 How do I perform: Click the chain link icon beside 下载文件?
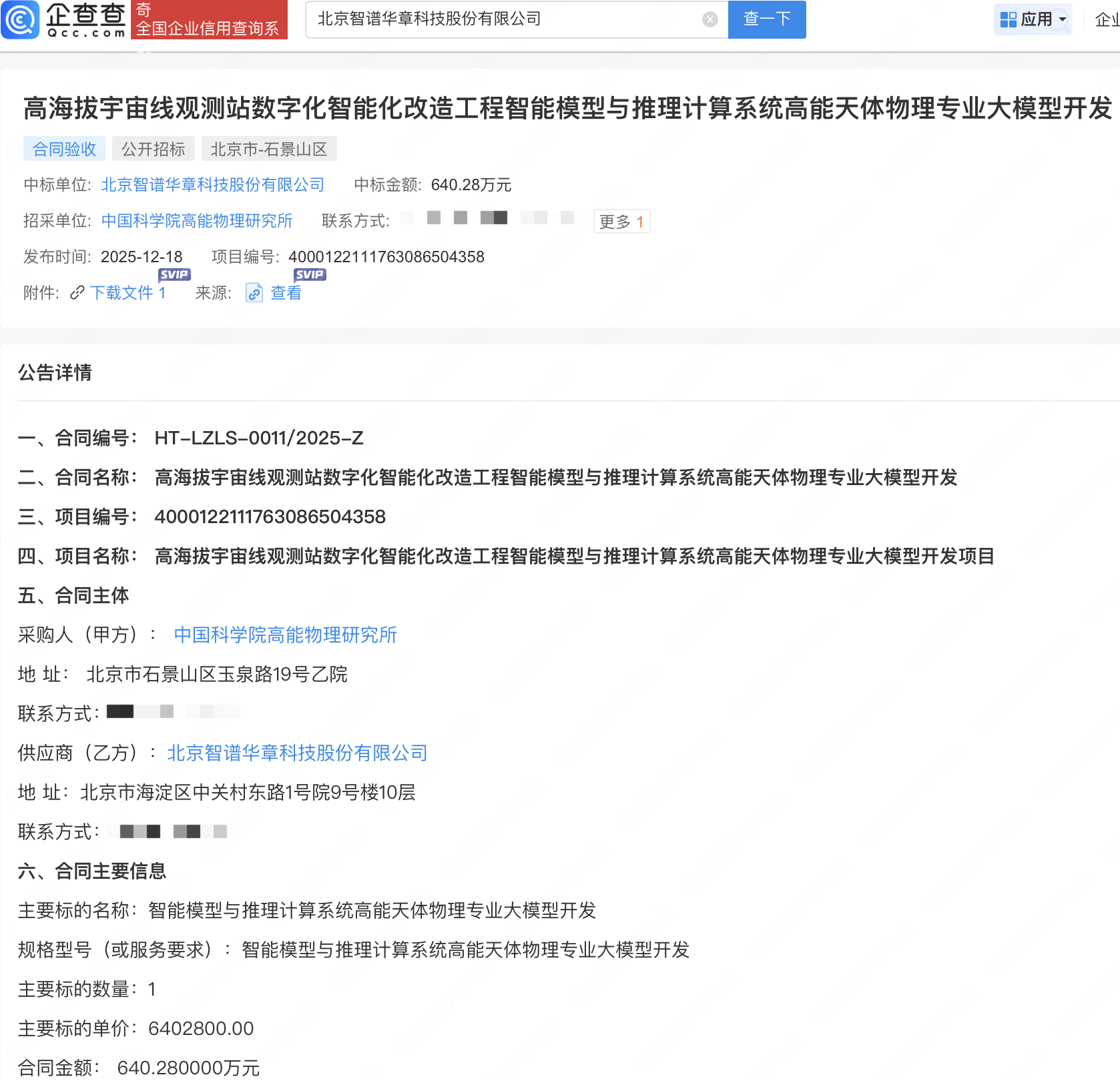point(77,292)
